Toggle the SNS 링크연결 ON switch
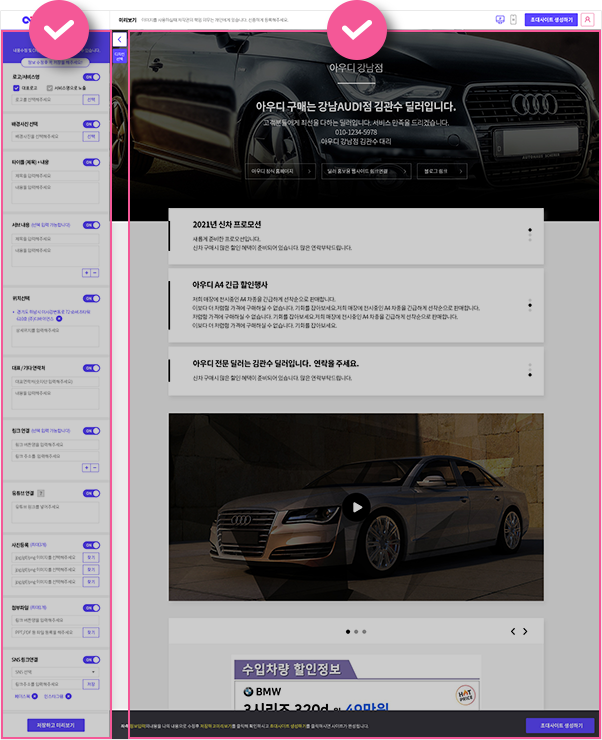The image size is (602, 740). point(92,660)
